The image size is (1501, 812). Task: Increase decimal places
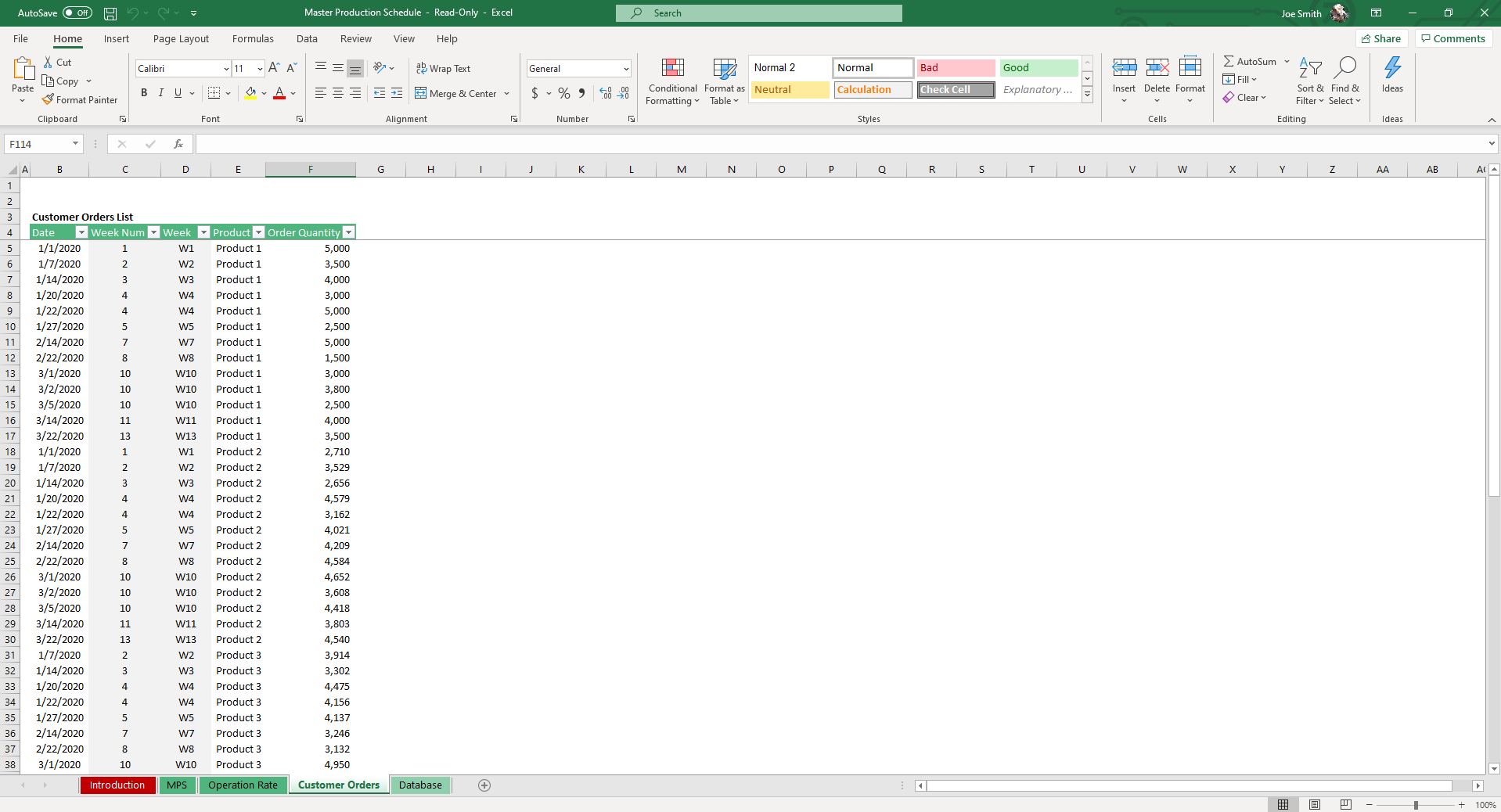point(606,93)
